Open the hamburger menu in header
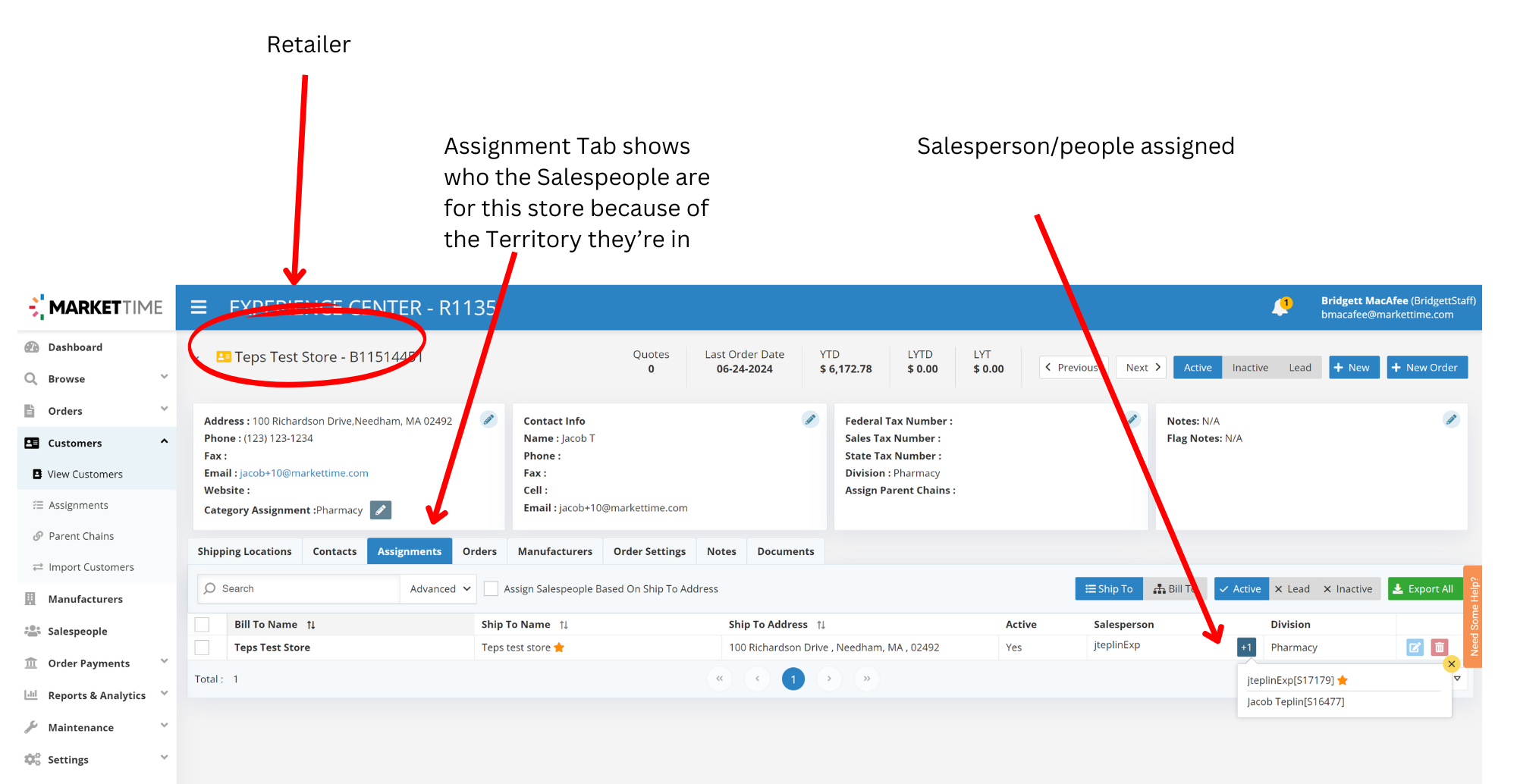The height and width of the screenshot is (784, 1517). pyautogui.click(x=199, y=307)
